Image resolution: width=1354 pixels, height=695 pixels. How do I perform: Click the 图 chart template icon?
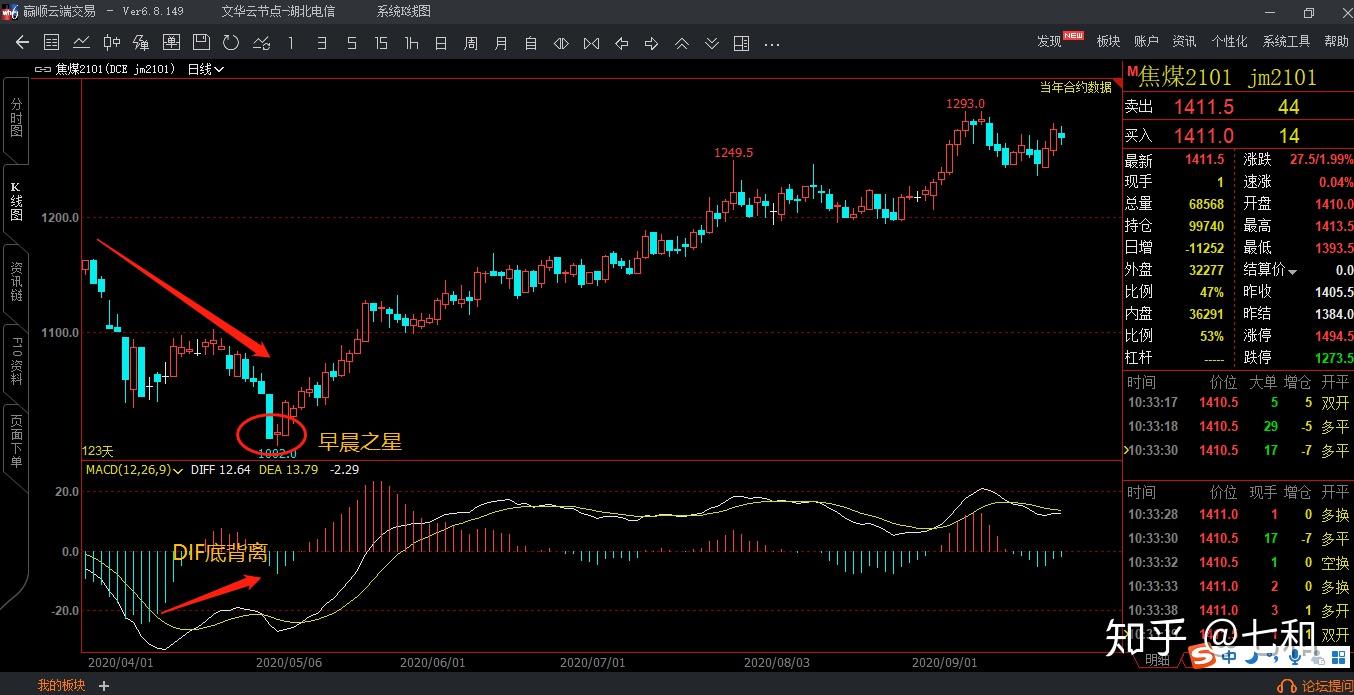tap(171, 43)
